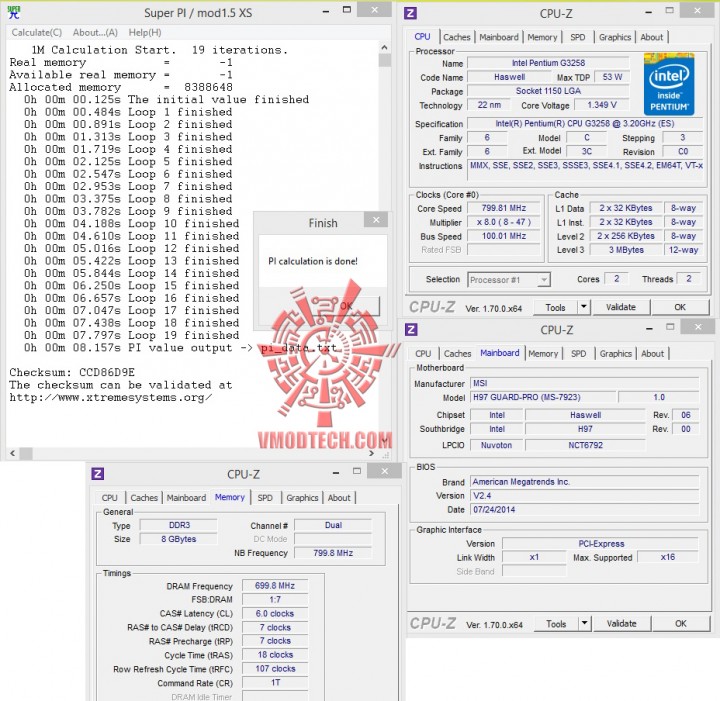Click Super PI horizontal scrollbar right arrow
Screen dimensions: 720x701
371,454
